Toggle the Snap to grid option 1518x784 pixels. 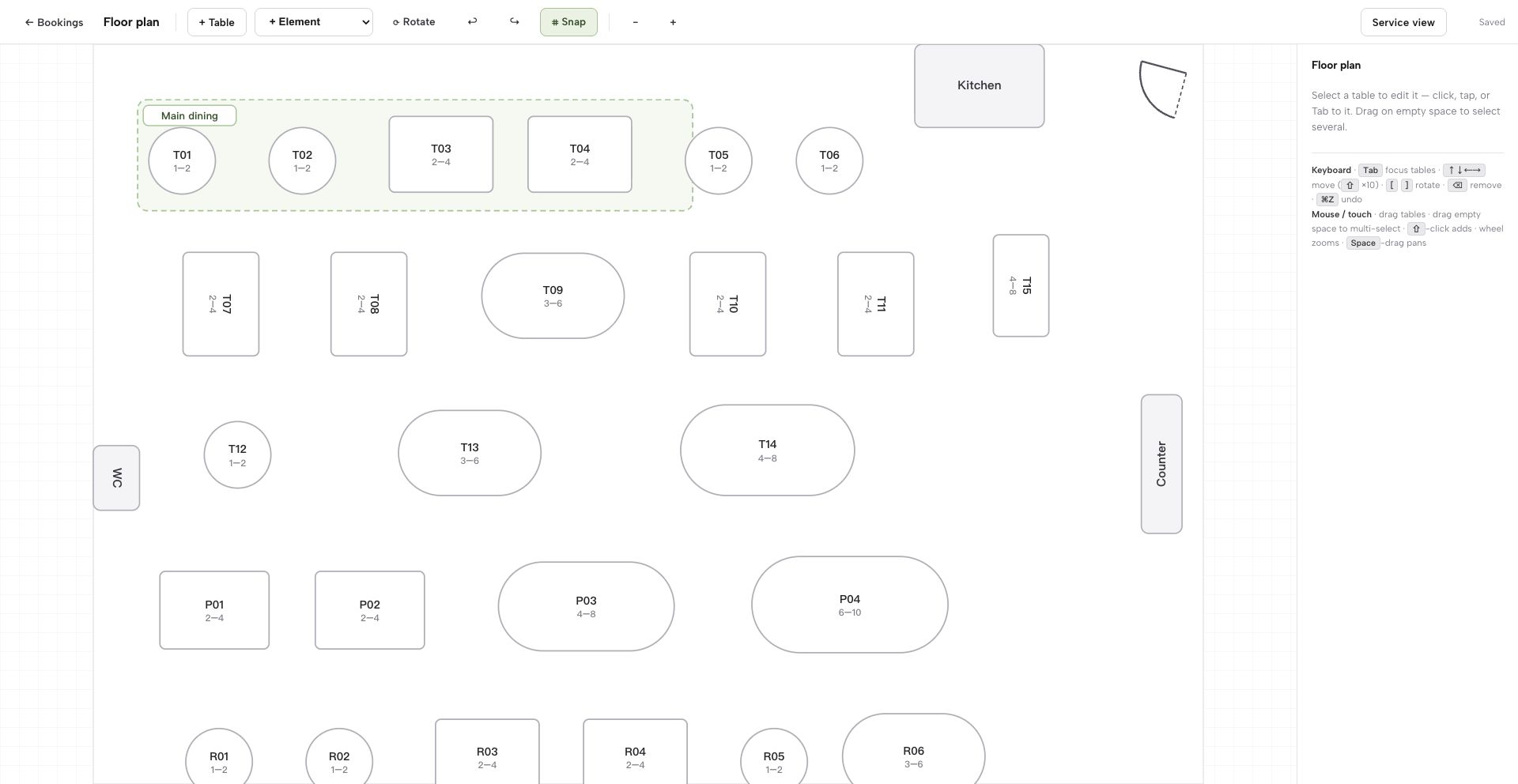coord(568,22)
